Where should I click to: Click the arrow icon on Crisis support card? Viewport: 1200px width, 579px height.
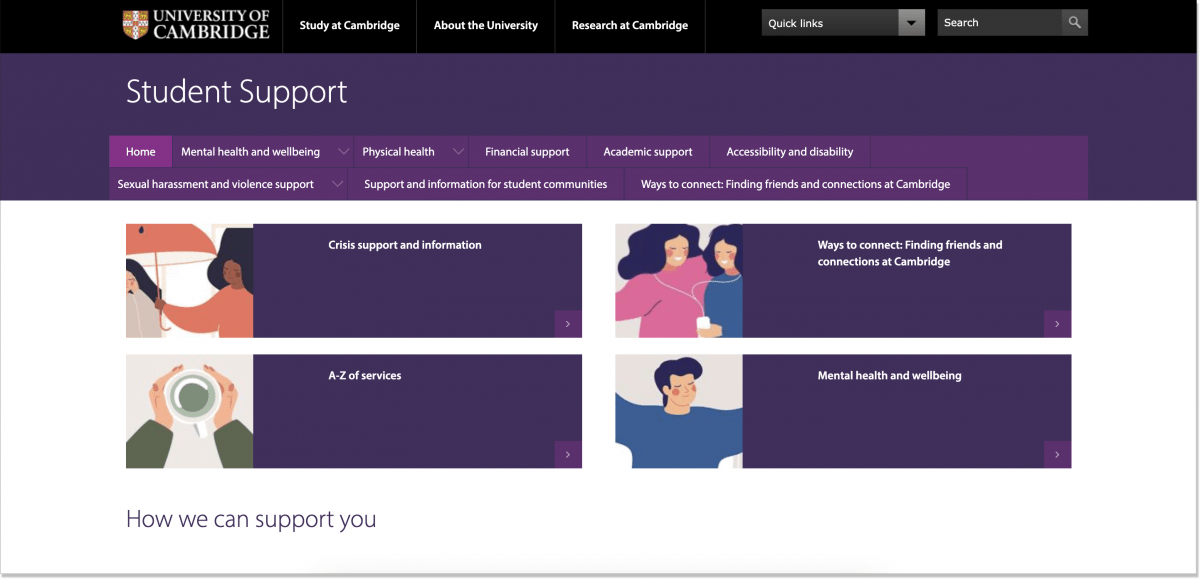tap(567, 323)
